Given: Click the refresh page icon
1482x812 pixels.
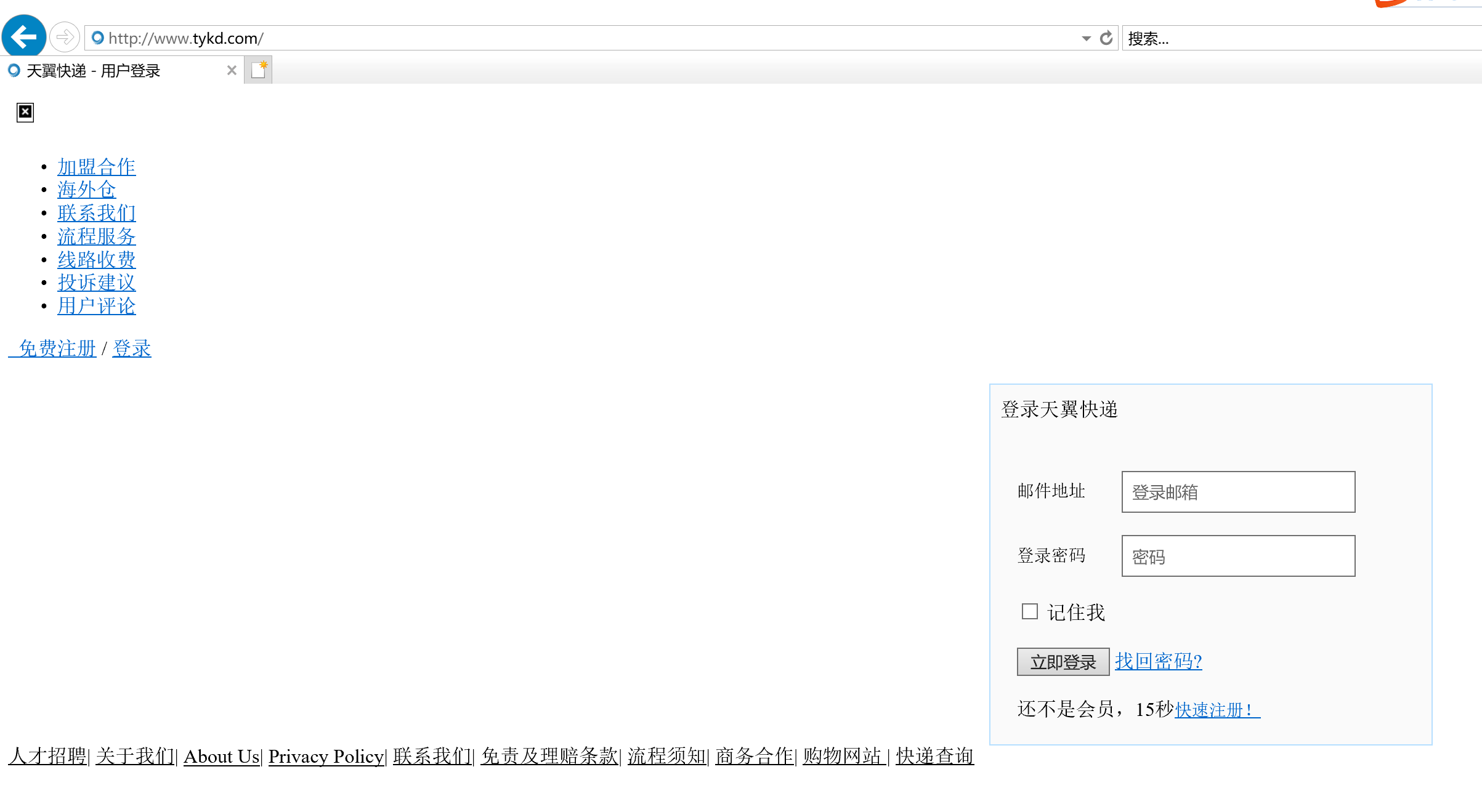Looking at the screenshot, I should (1106, 38).
